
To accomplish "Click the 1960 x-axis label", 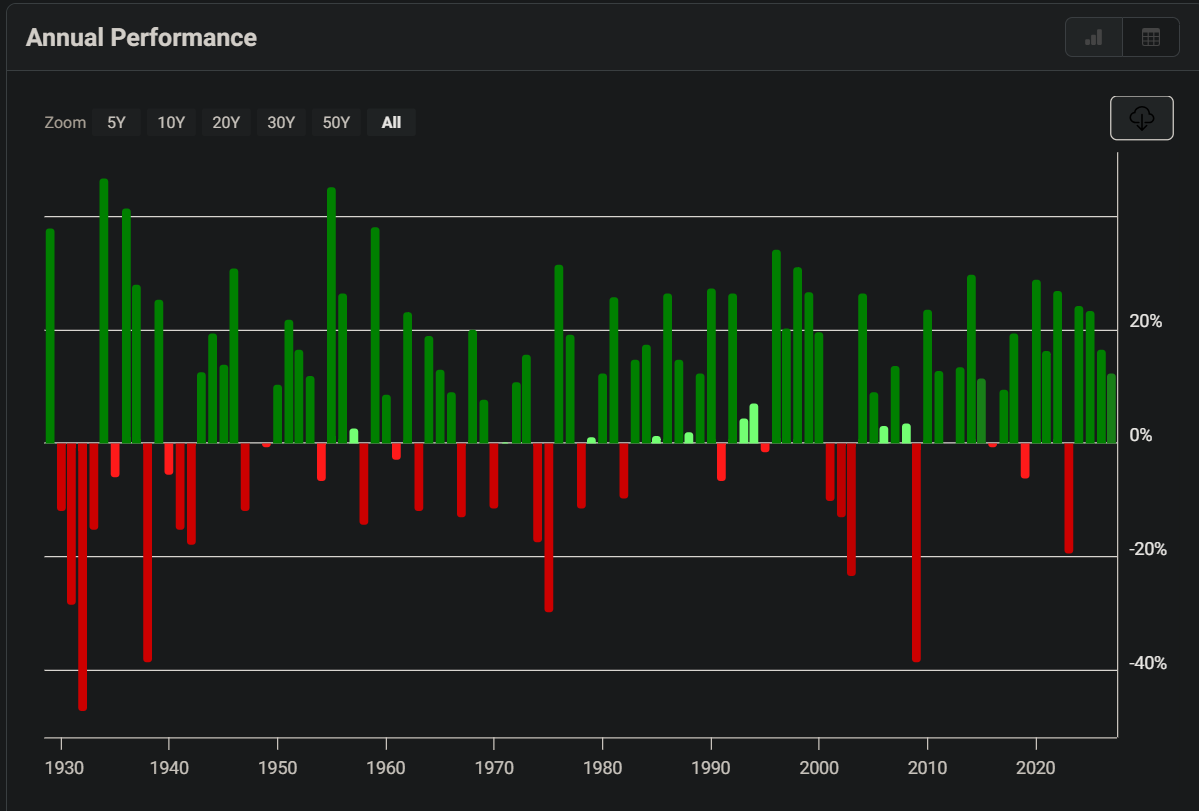I will click(386, 767).
